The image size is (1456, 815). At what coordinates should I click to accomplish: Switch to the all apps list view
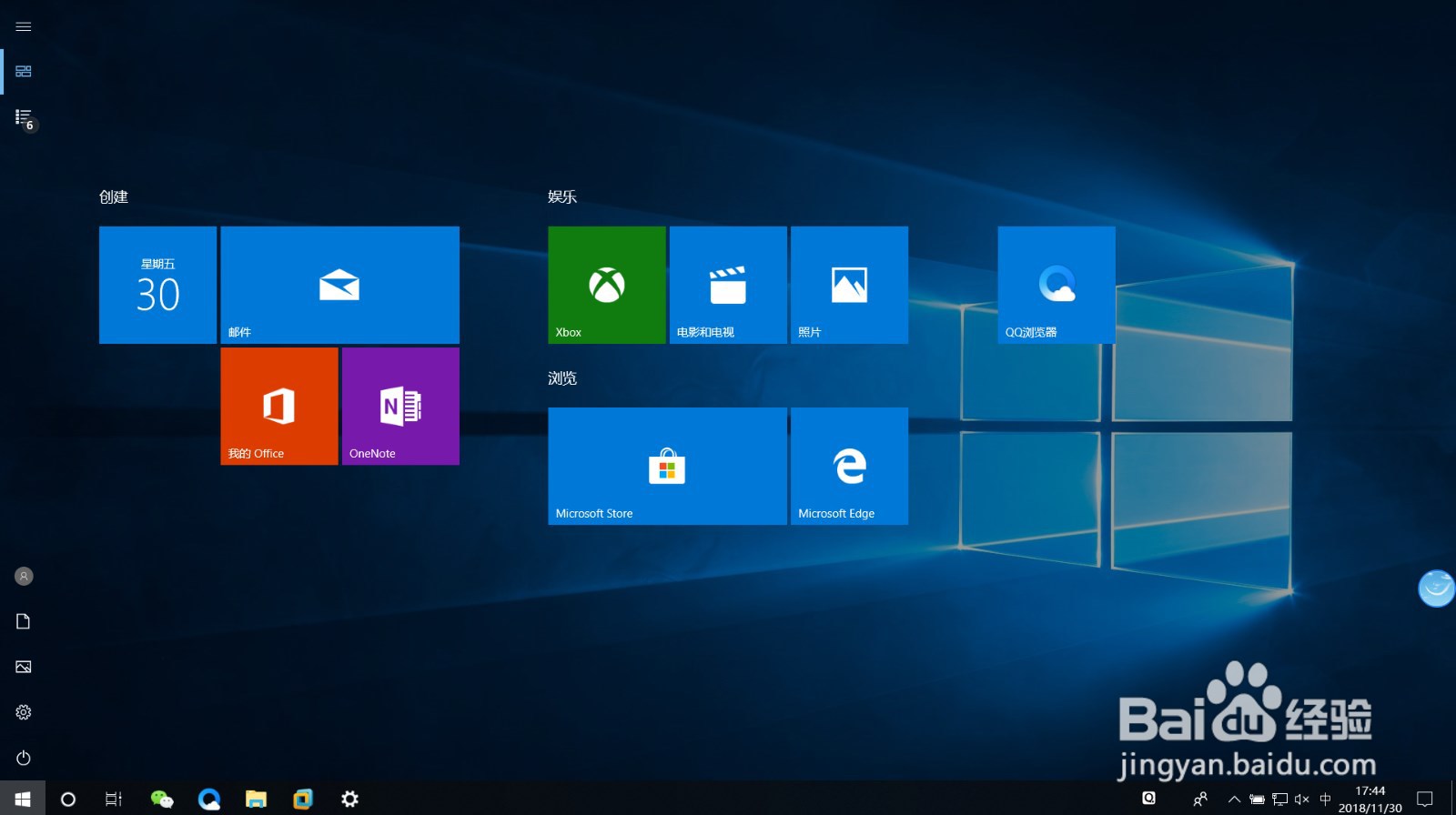(24, 117)
